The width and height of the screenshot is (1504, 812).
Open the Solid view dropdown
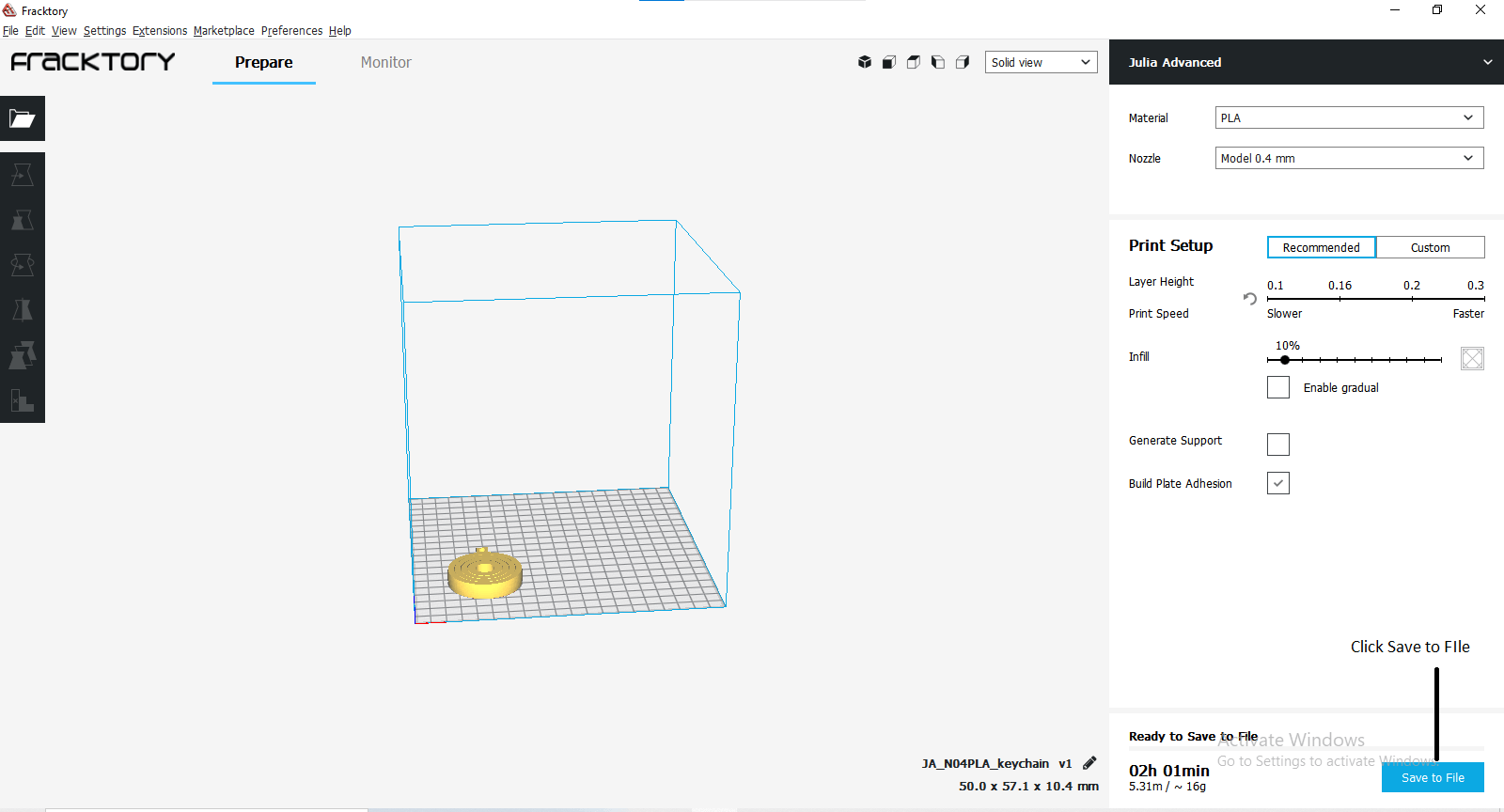point(1042,62)
